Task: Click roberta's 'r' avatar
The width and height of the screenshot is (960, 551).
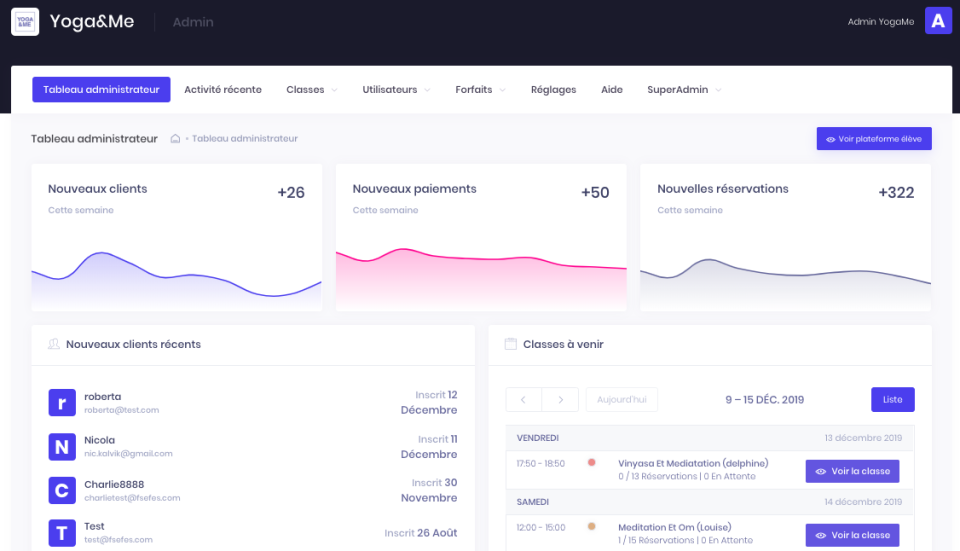Action: point(62,402)
